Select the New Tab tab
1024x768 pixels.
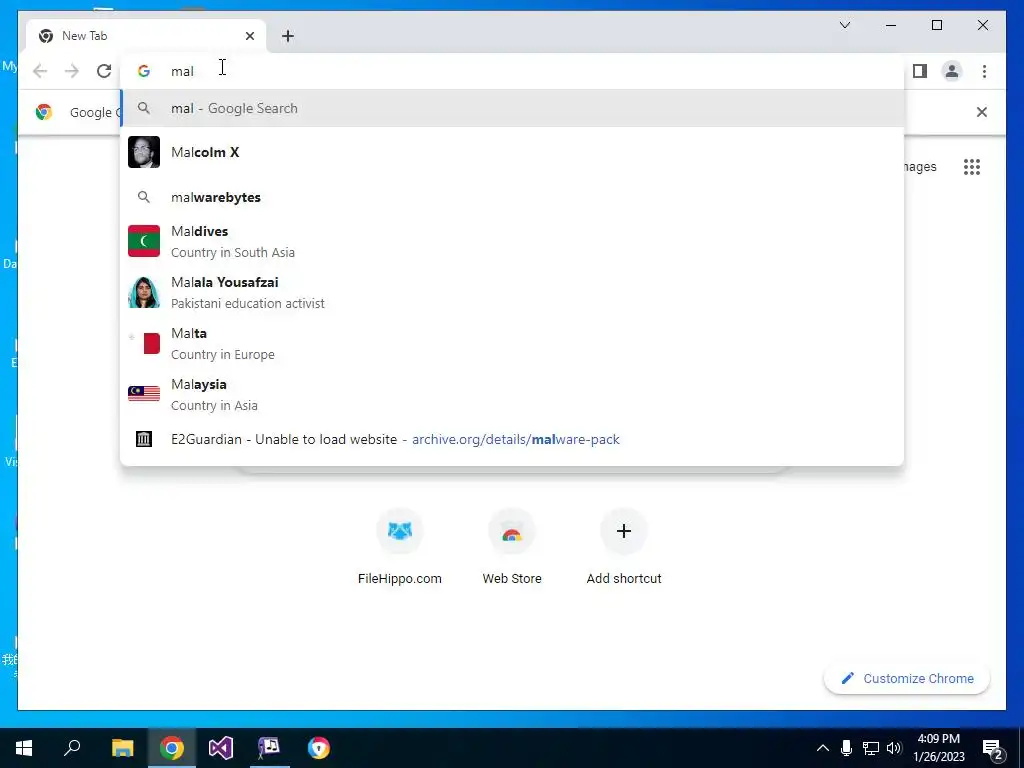146,36
